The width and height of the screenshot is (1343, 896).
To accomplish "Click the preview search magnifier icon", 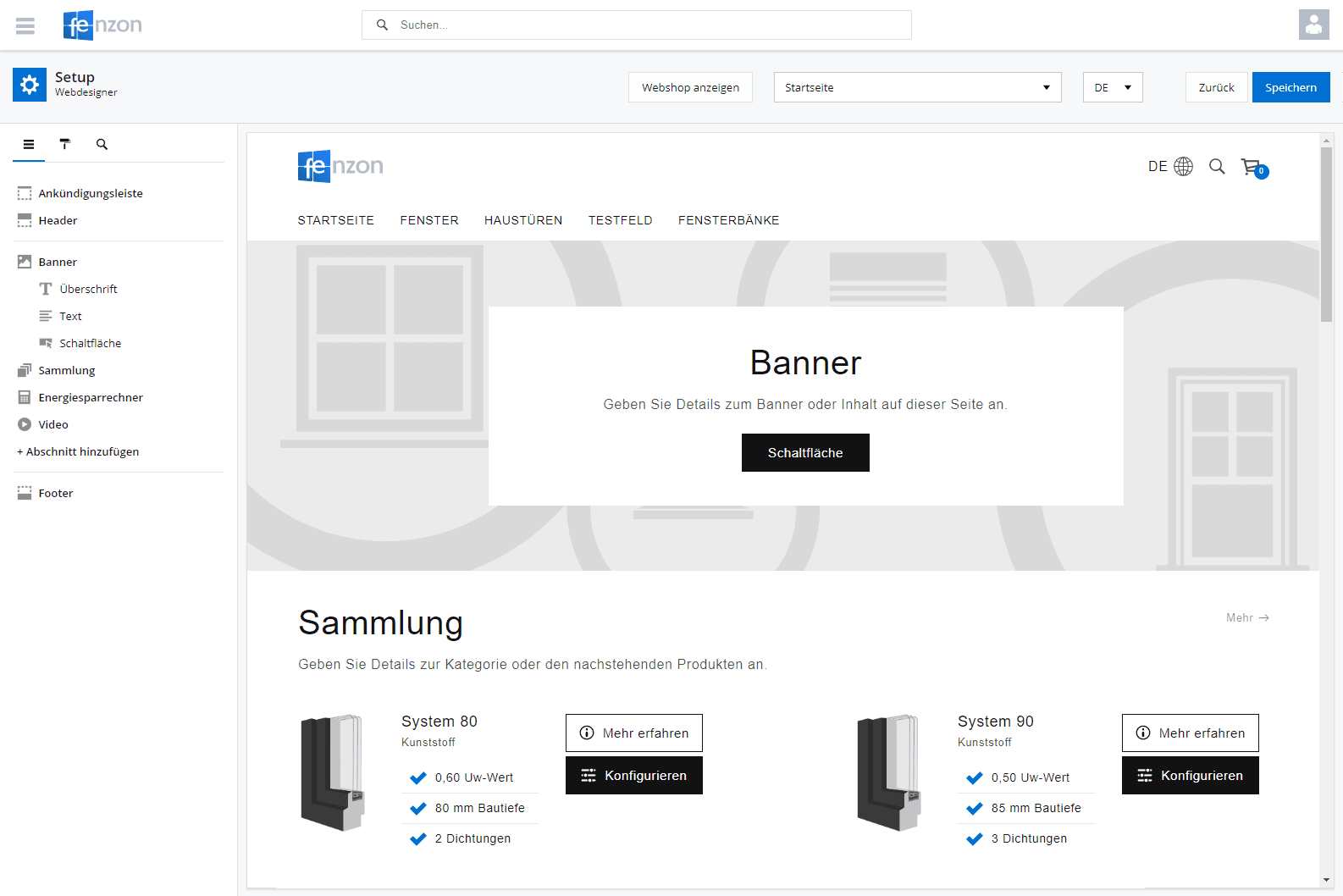I will (1217, 166).
